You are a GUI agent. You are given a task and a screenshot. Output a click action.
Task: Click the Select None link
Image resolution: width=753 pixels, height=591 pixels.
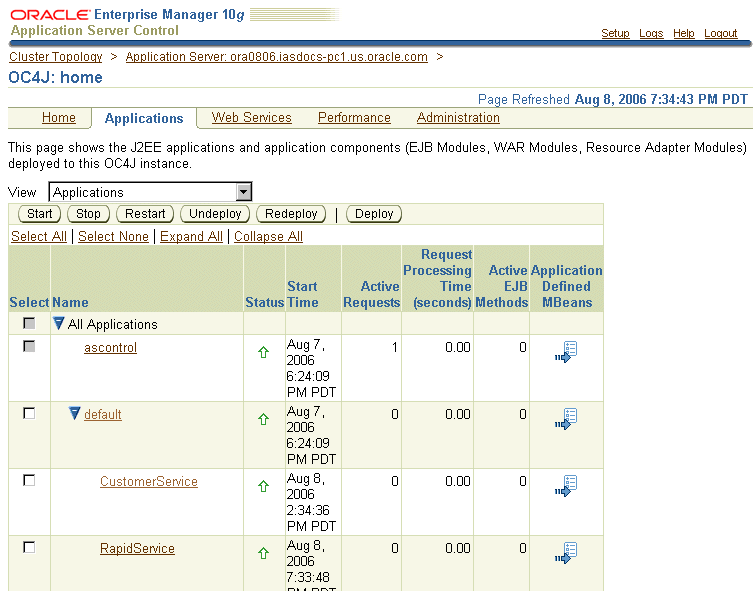(x=113, y=236)
